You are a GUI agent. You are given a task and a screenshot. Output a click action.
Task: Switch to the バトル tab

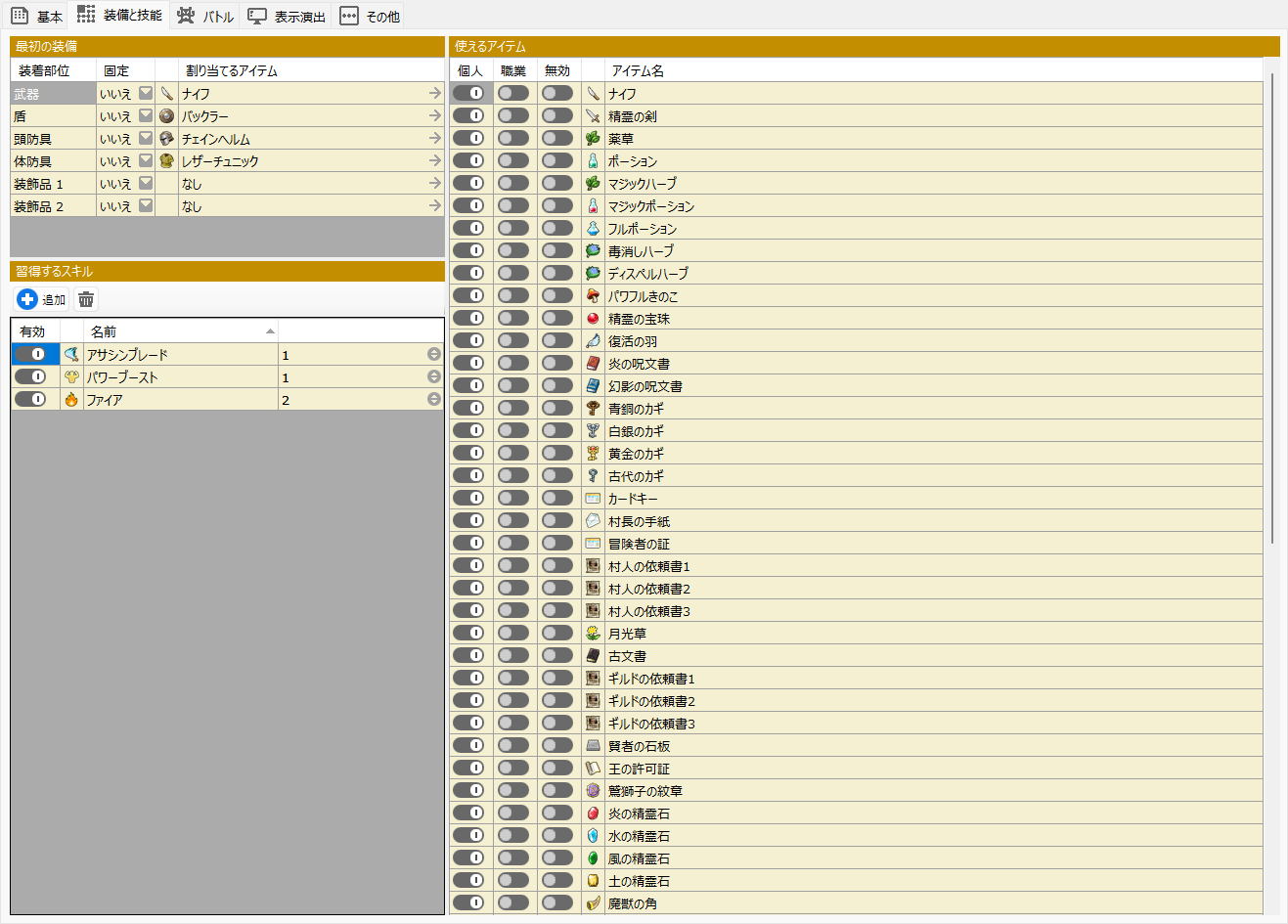click(x=205, y=16)
